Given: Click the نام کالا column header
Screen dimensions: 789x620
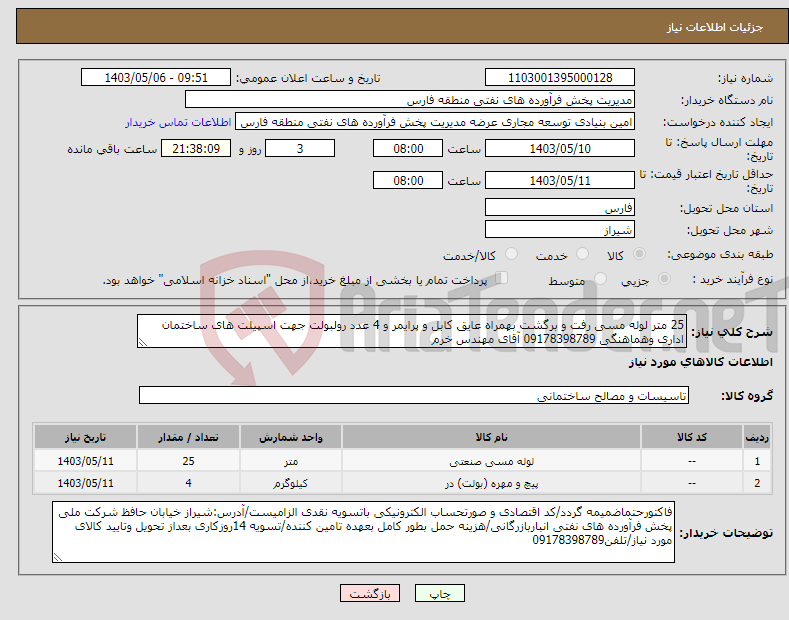Looking at the screenshot, I should pos(491,437).
